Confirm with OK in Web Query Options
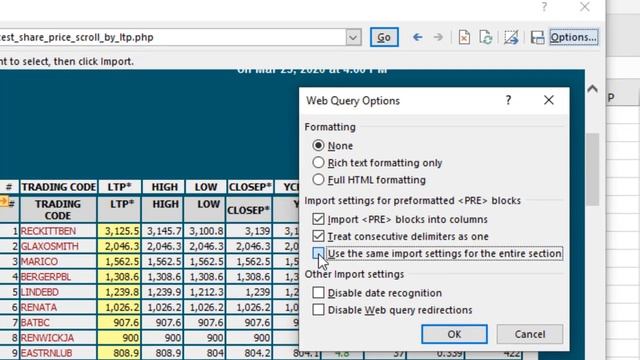This screenshot has height=360, width=640. point(454,334)
